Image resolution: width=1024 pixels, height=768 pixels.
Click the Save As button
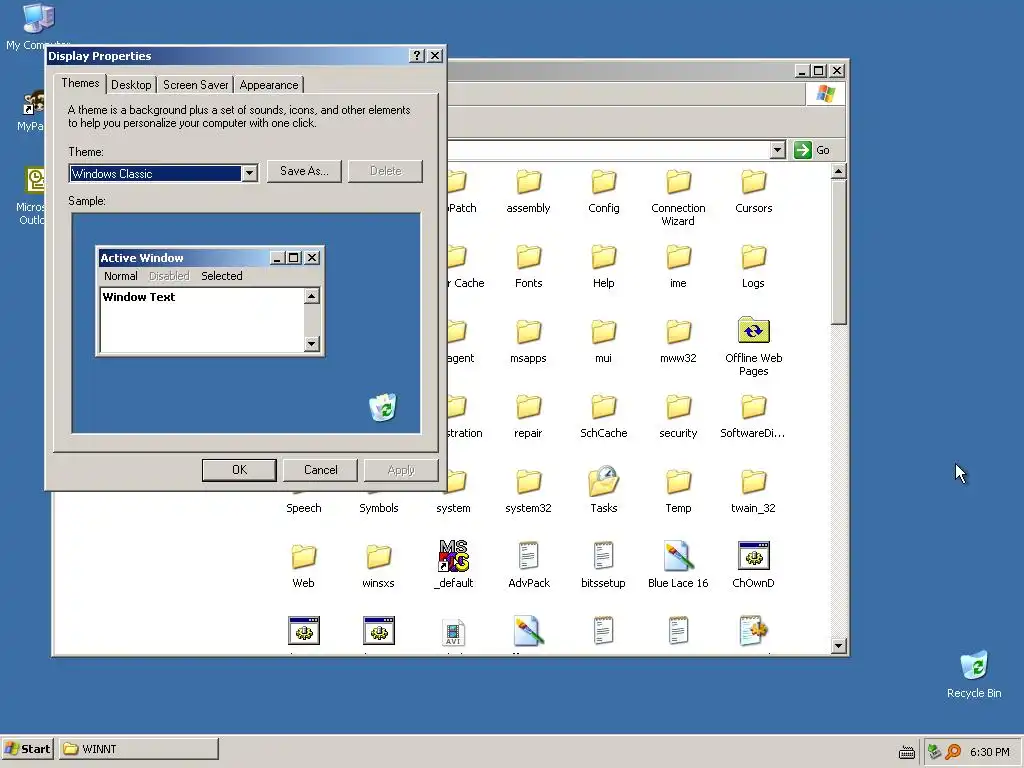(x=304, y=171)
